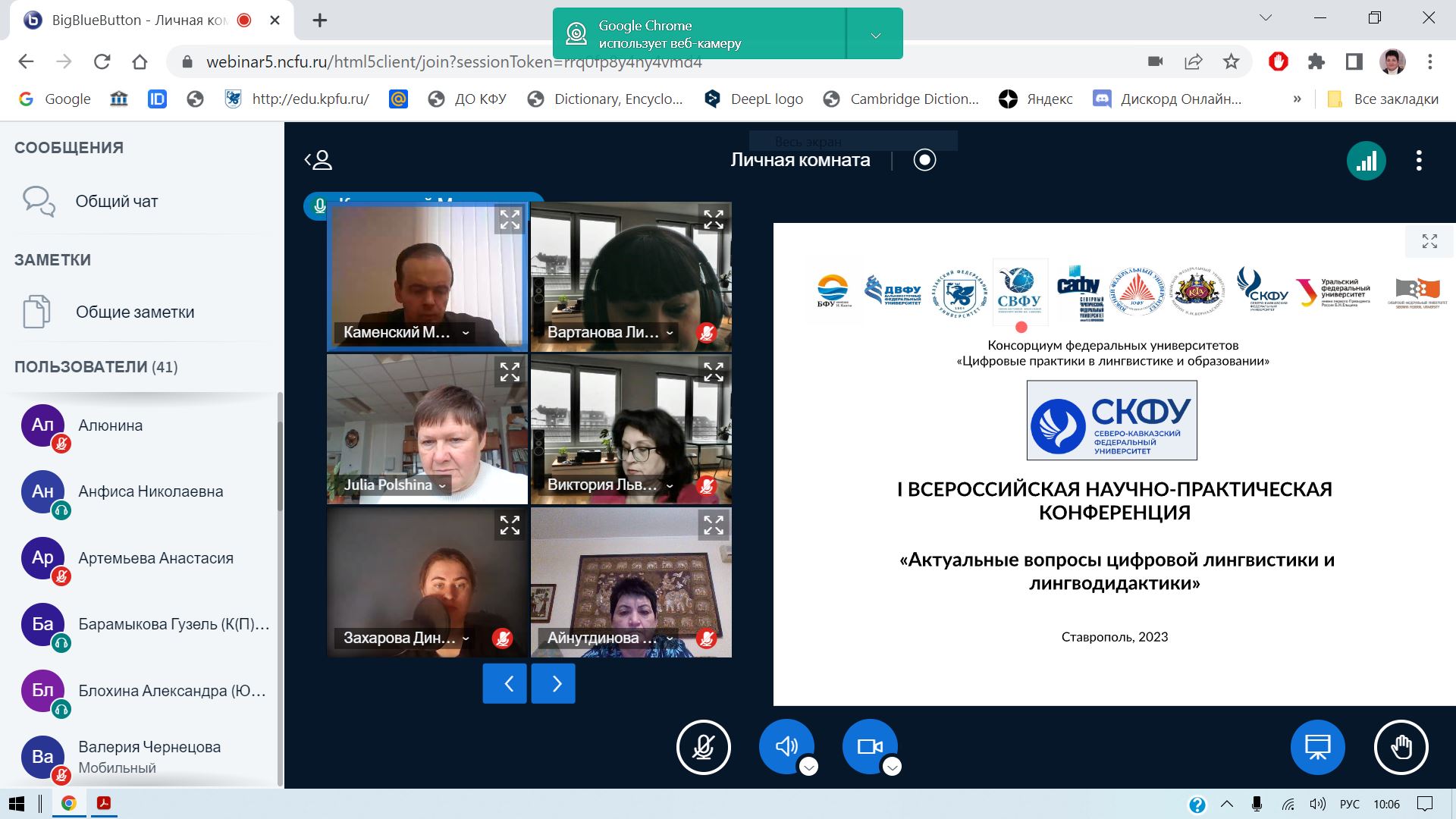Click the recording indicator icon
This screenshot has height=819, width=1456.
(x=924, y=160)
